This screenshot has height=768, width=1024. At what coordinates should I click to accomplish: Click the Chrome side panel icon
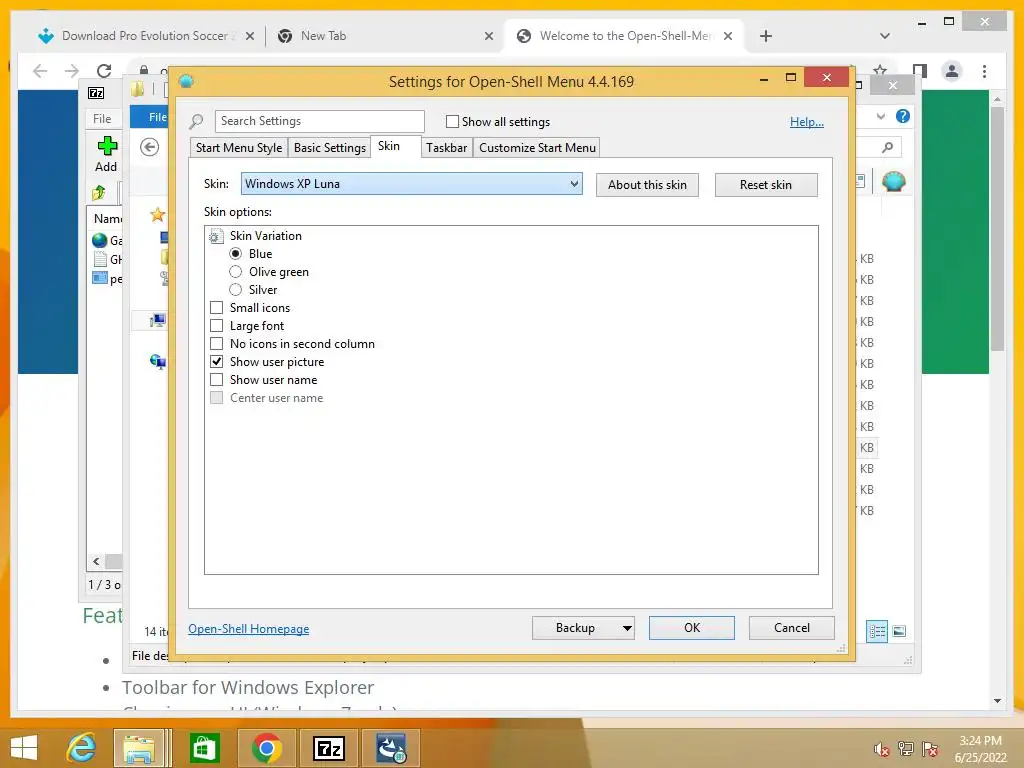[x=920, y=71]
